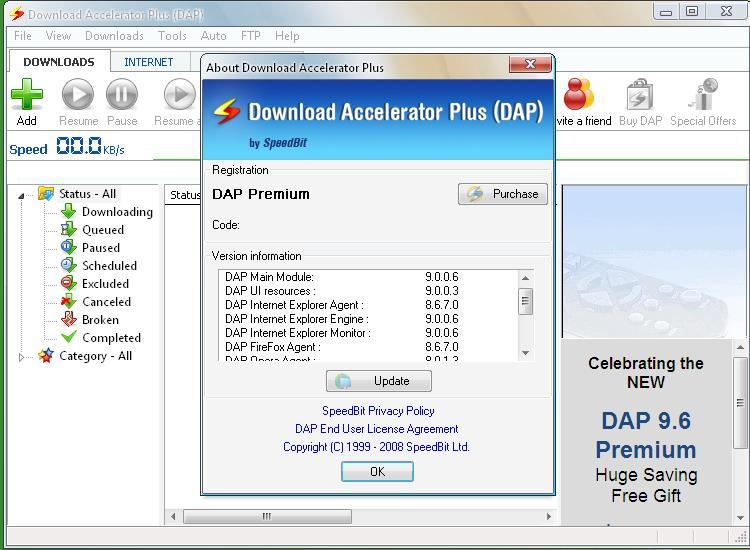Open the Downloads menu
750x550 pixels.
(x=114, y=36)
